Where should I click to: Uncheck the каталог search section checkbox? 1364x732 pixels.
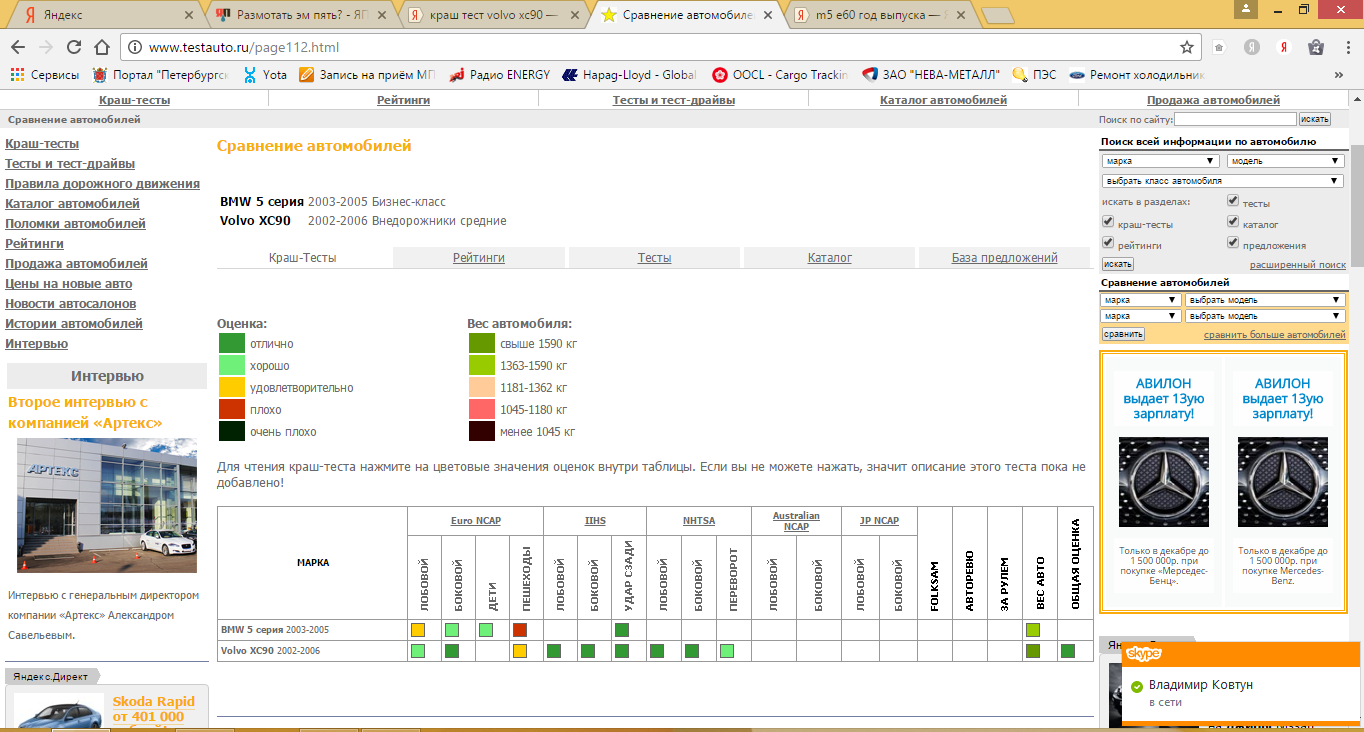click(1233, 223)
